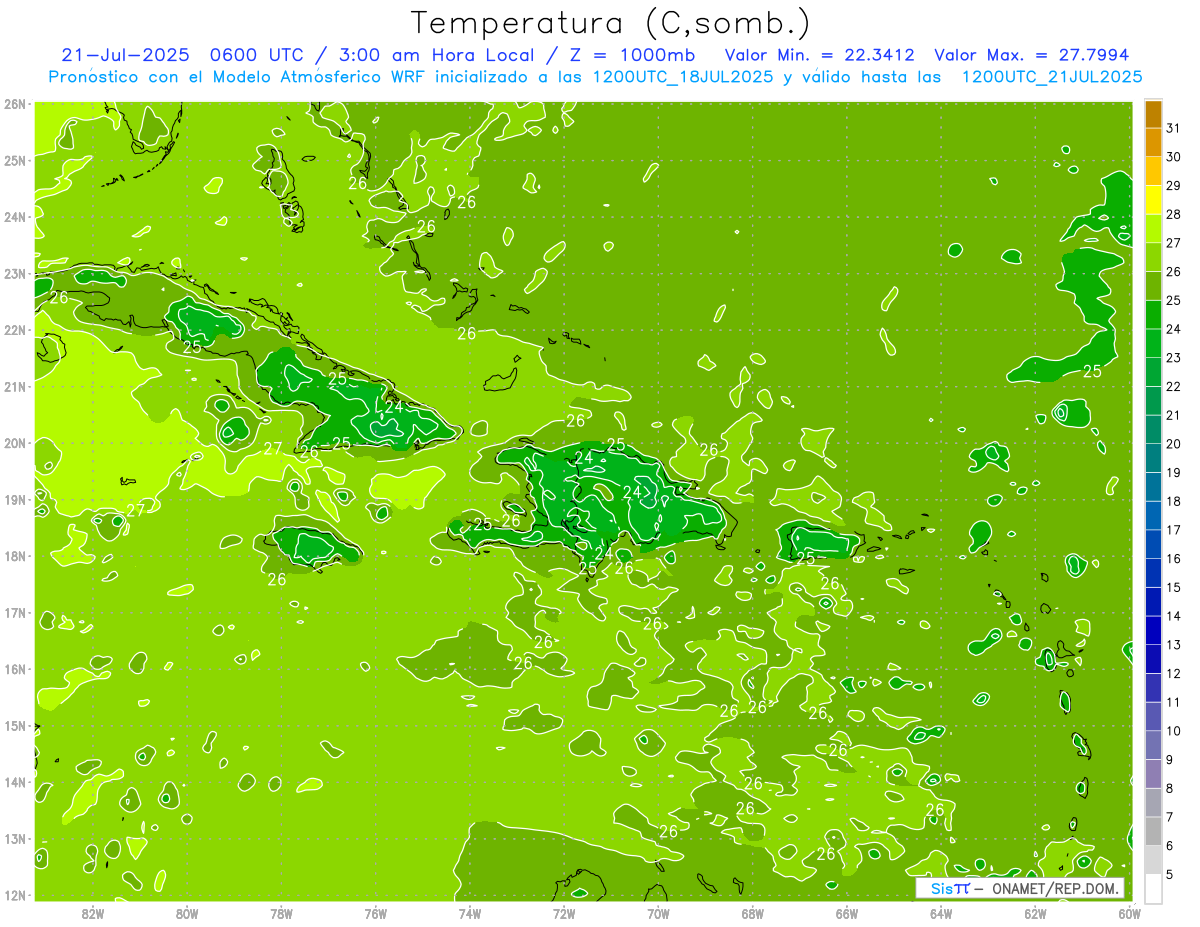This screenshot has height=927, width=1200.
Task: Click the 82W longitude axis label
Action: 93,913
